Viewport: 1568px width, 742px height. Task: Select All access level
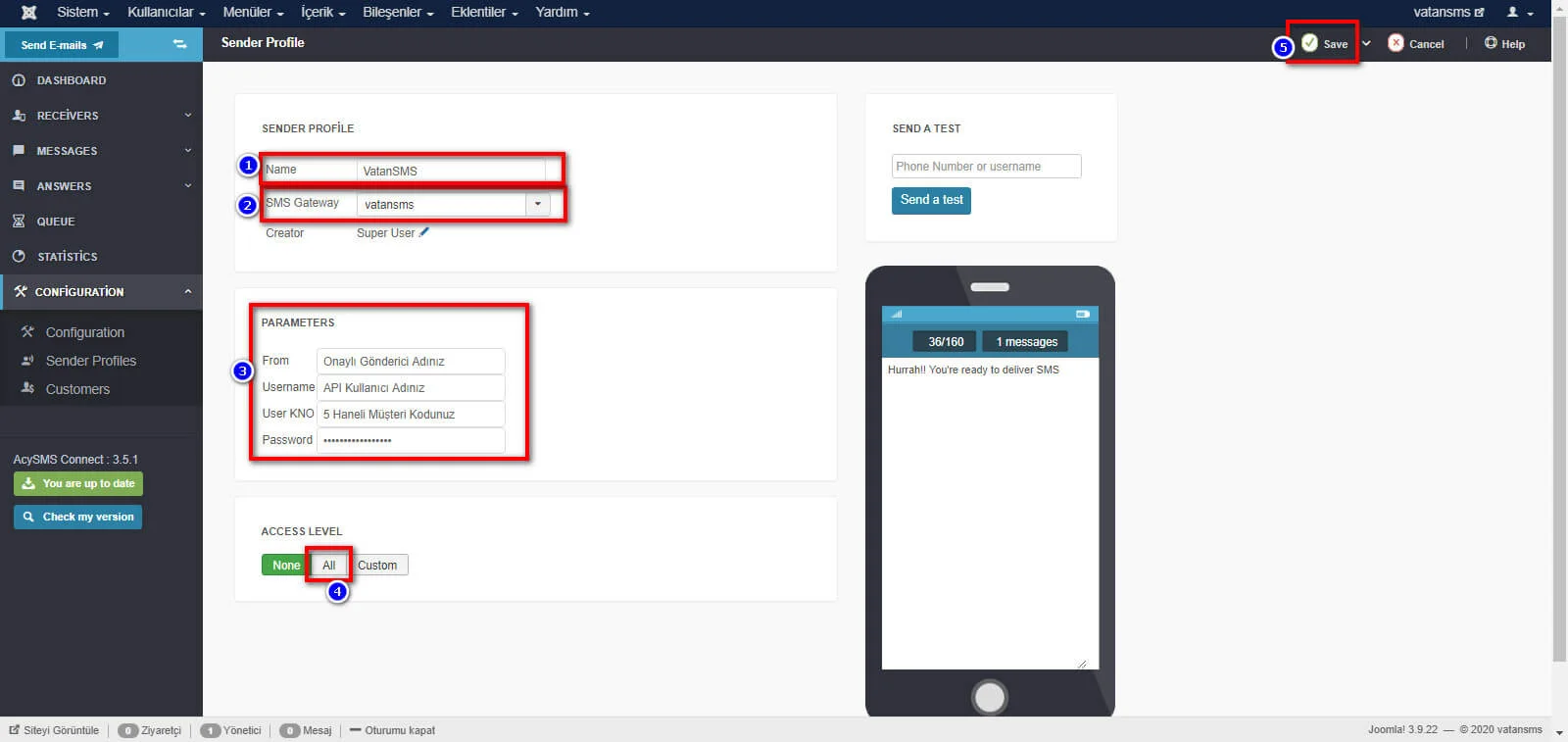(329, 566)
